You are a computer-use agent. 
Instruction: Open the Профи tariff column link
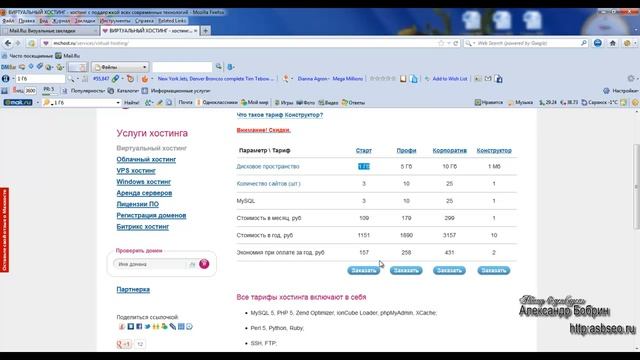(x=406, y=150)
